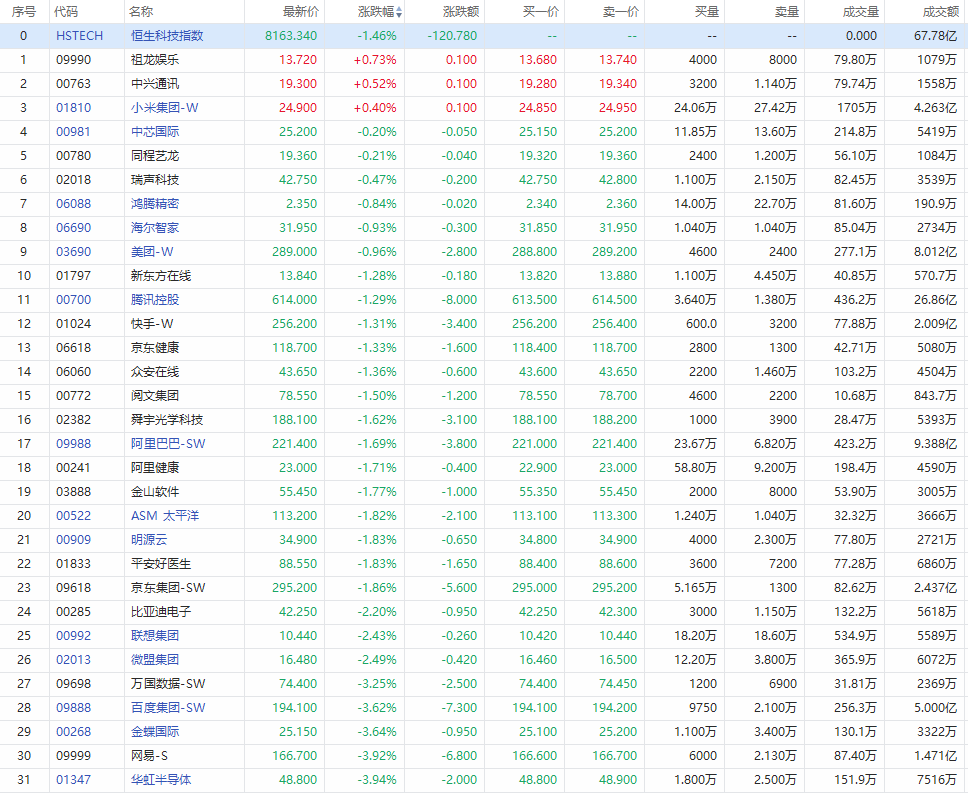Sort by 涨跌额 column header
This screenshot has width=968, height=795.
(461, 12)
